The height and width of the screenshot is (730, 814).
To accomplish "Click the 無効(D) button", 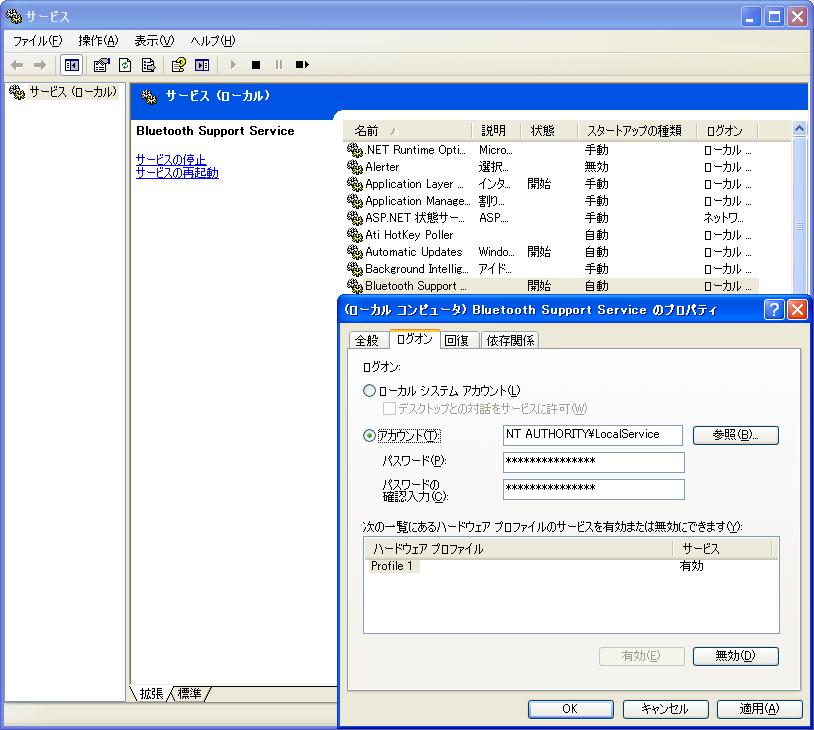I will coord(736,656).
